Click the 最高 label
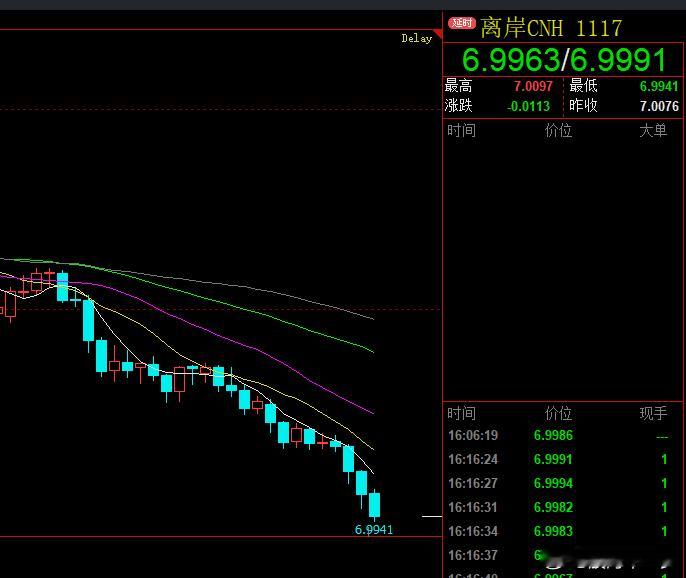This screenshot has height=578, width=686. 458,86
